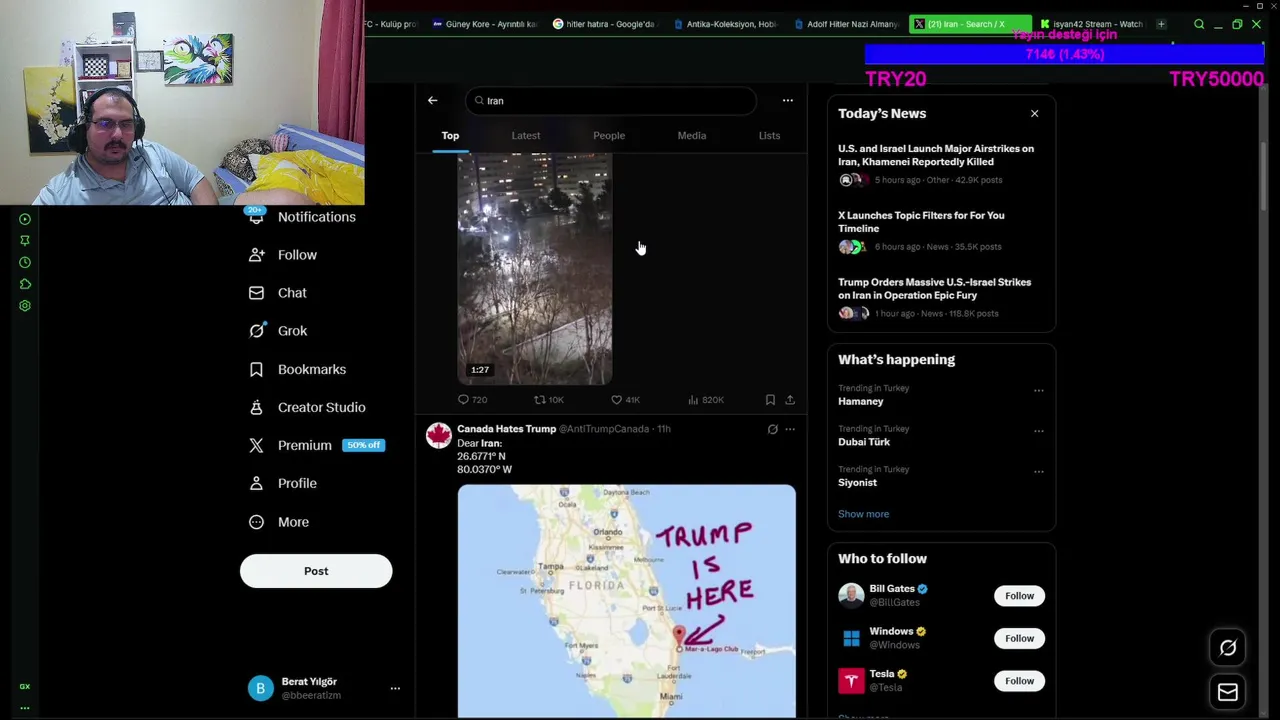
Task: Open Opera GX sidebar history clock
Action: 25,263
